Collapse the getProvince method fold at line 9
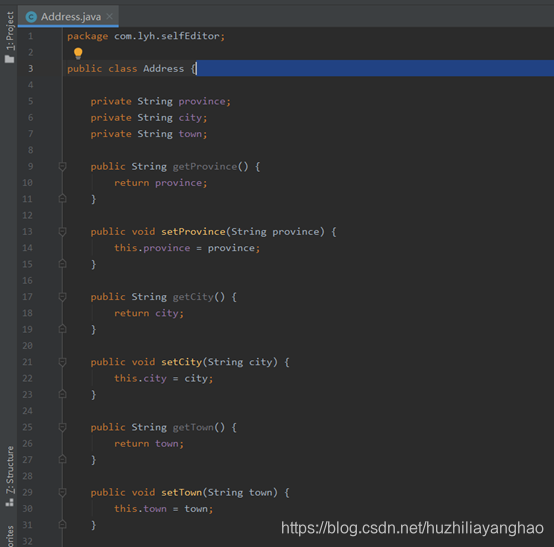Image resolution: width=554 pixels, height=547 pixels. [x=62, y=166]
